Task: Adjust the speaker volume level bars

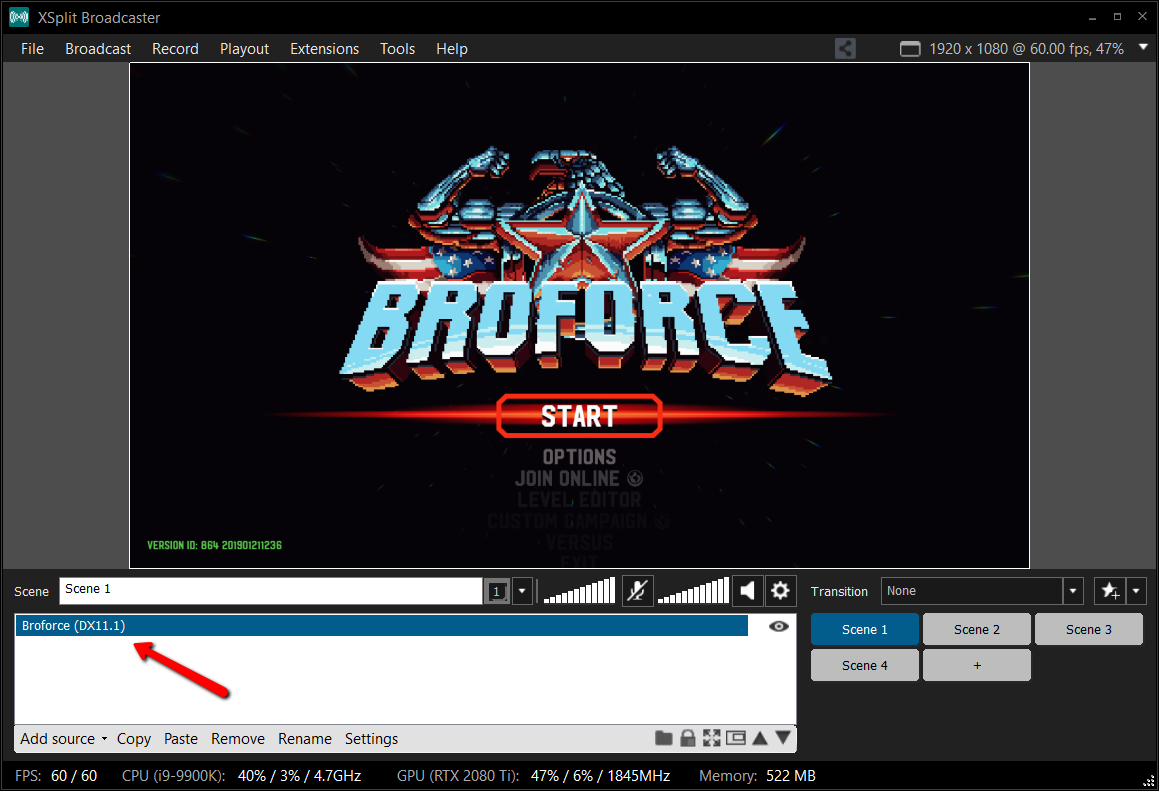Action: (693, 591)
